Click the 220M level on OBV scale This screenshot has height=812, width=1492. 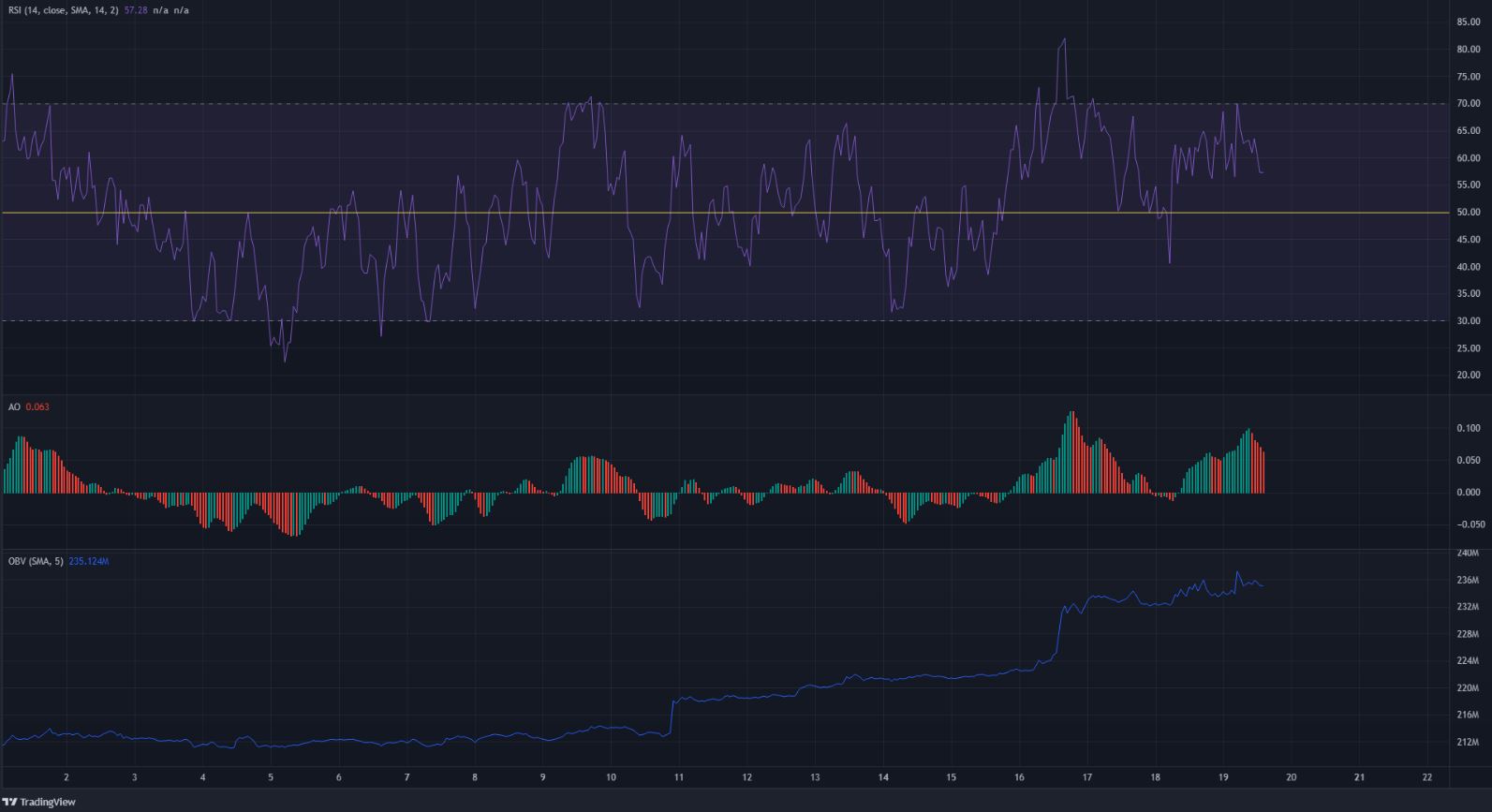pyautogui.click(x=1469, y=688)
